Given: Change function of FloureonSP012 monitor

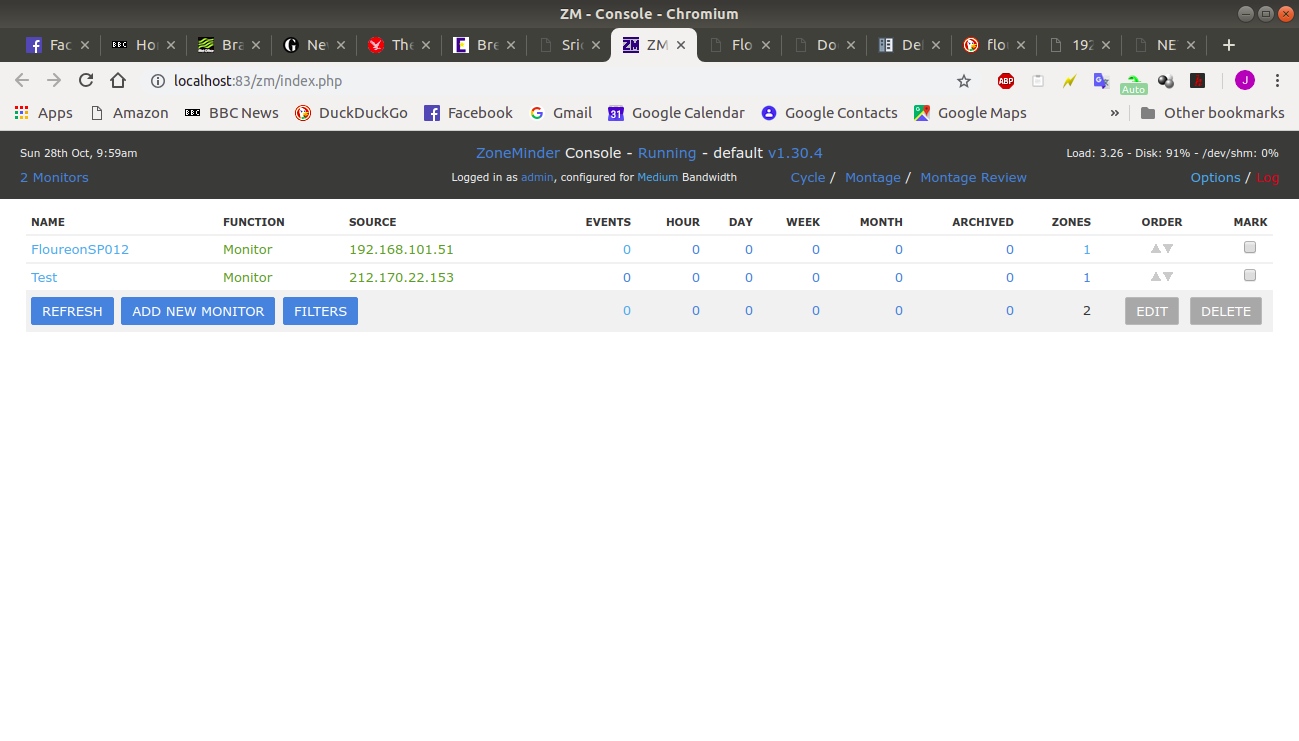Looking at the screenshot, I should [248, 249].
